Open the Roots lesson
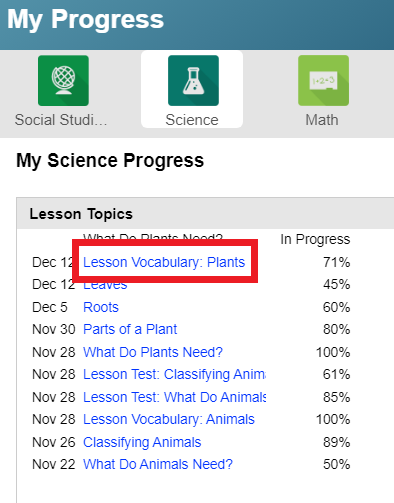The height and width of the screenshot is (503, 394). tap(101, 307)
